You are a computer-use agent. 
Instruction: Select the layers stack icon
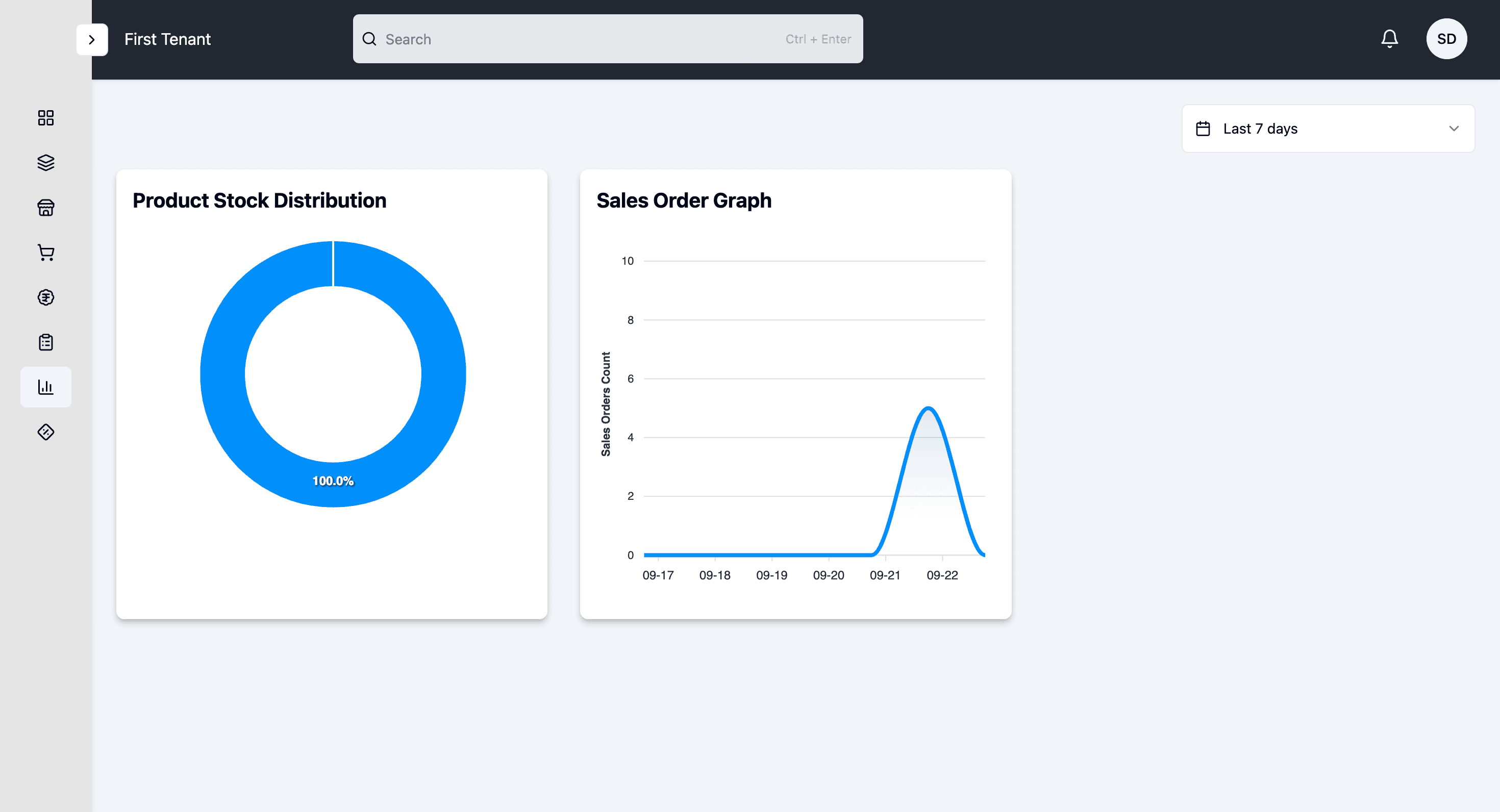point(46,162)
